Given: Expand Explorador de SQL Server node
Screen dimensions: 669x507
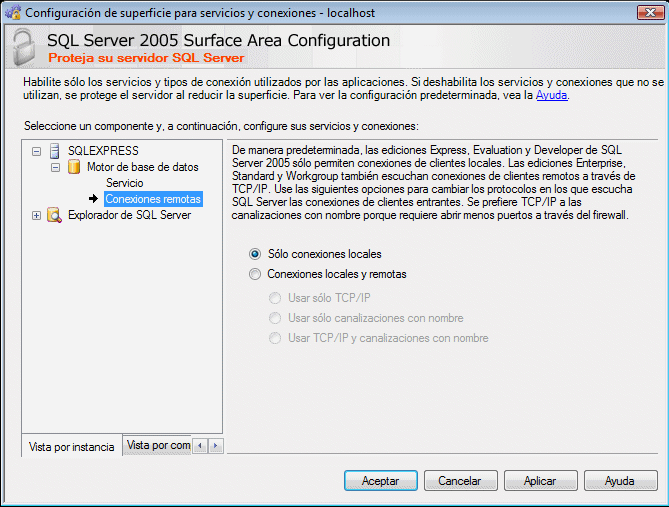Looking at the screenshot, I should click(x=37, y=216).
